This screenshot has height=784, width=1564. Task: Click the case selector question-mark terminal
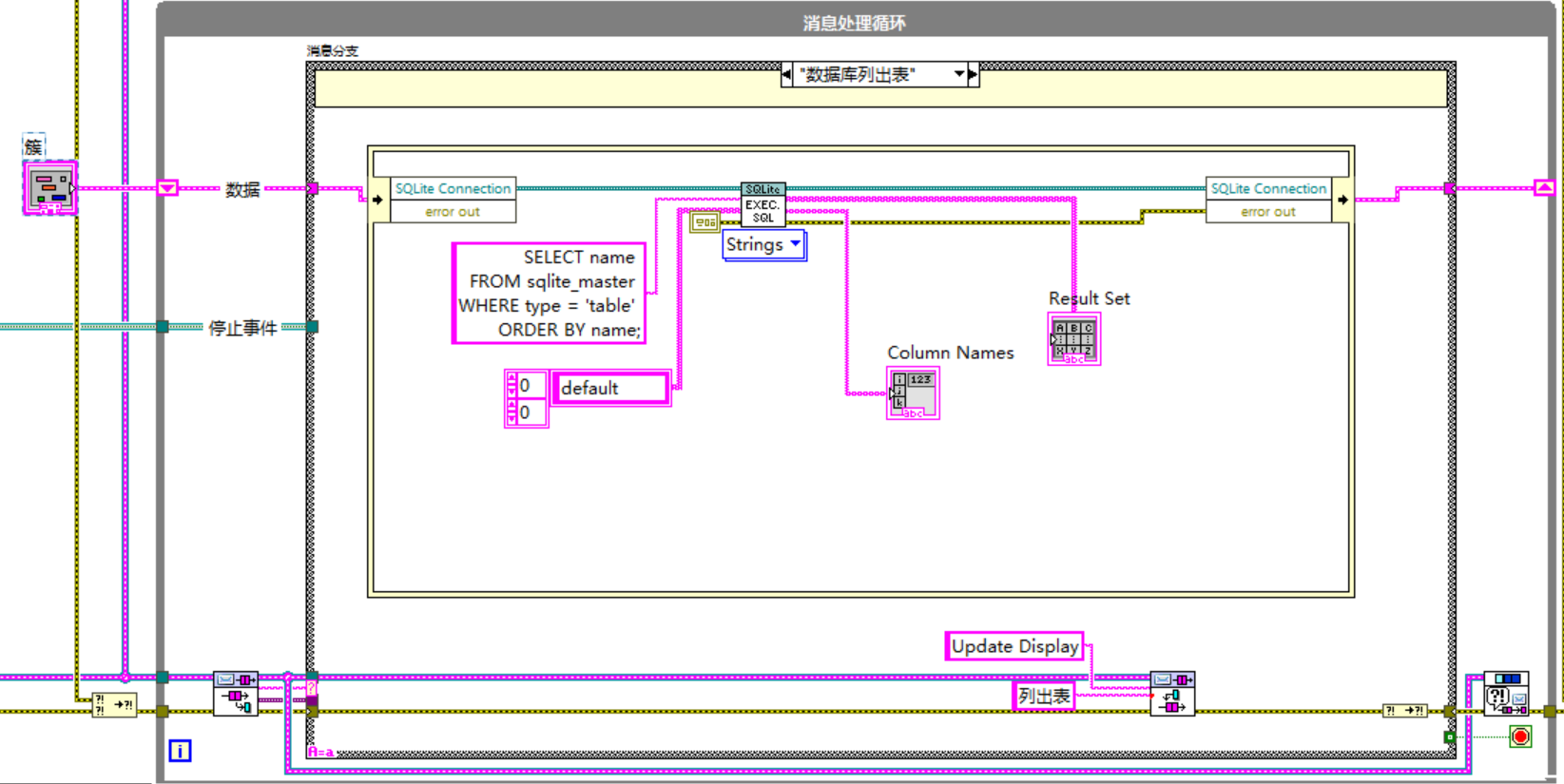click(x=312, y=688)
